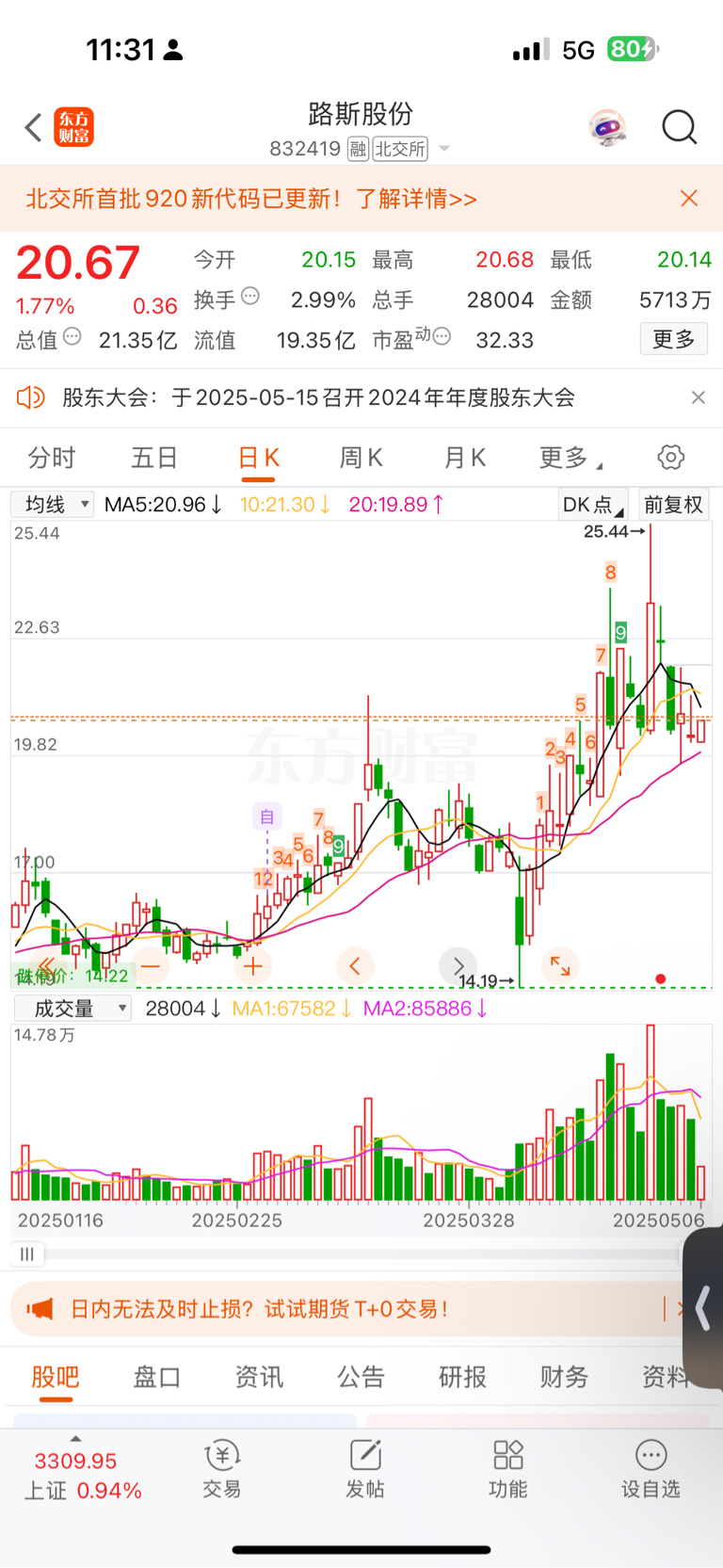Screen dimensions: 723x1568
Task: Open 了解详情 link in banner
Action: [416, 199]
